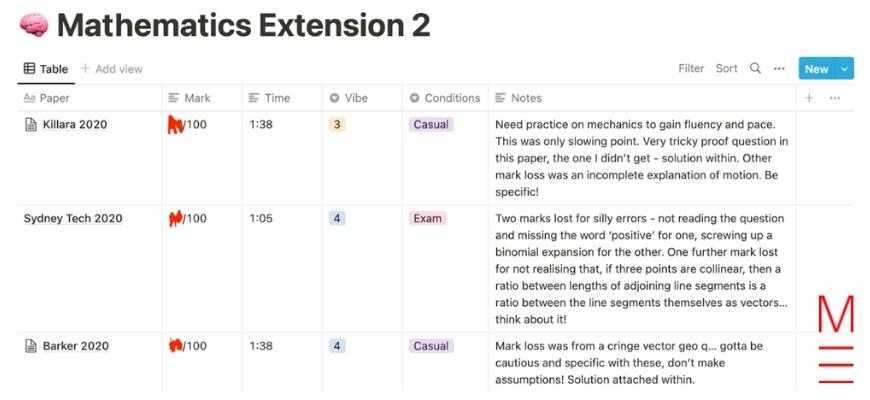Click the Sort button
Image resolution: width=870 pixels, height=400 pixels.
726,68
